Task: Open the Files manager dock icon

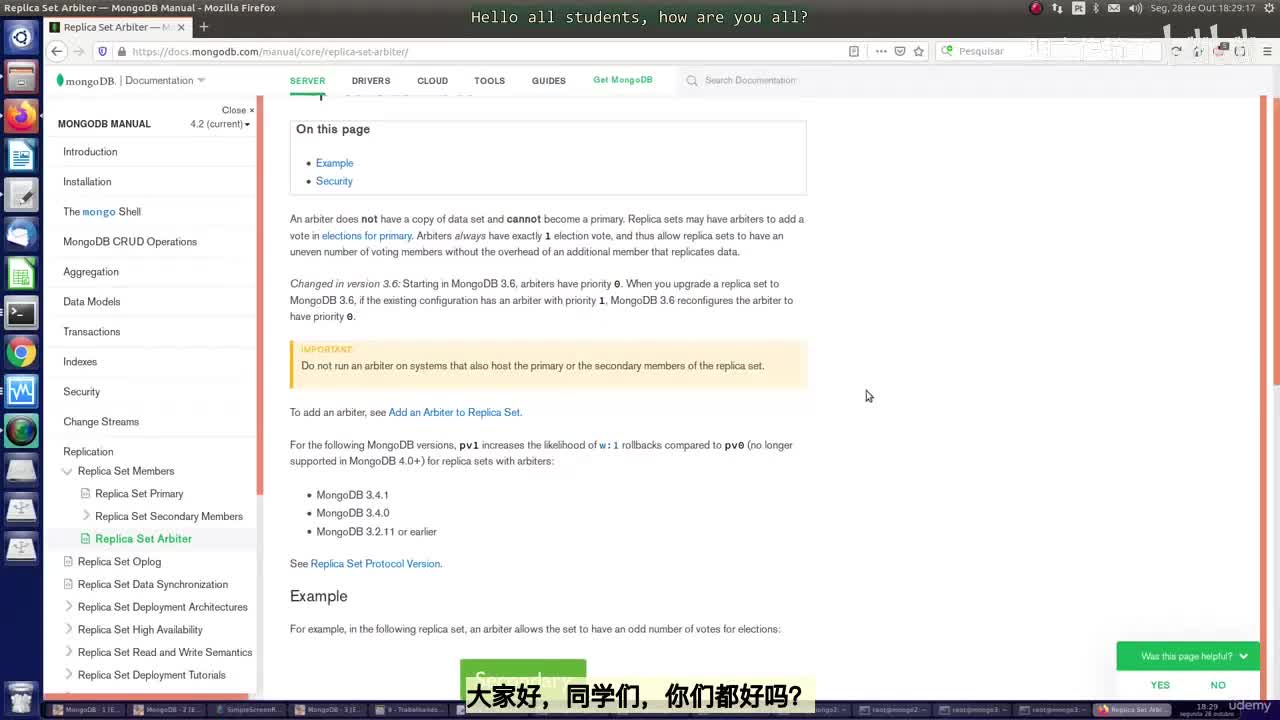Action: pyautogui.click(x=21, y=77)
